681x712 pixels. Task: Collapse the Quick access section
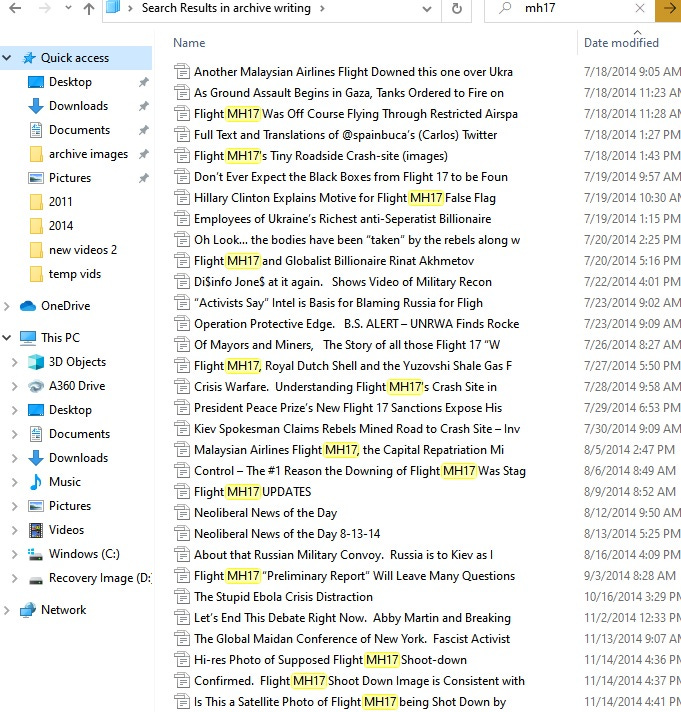7,58
